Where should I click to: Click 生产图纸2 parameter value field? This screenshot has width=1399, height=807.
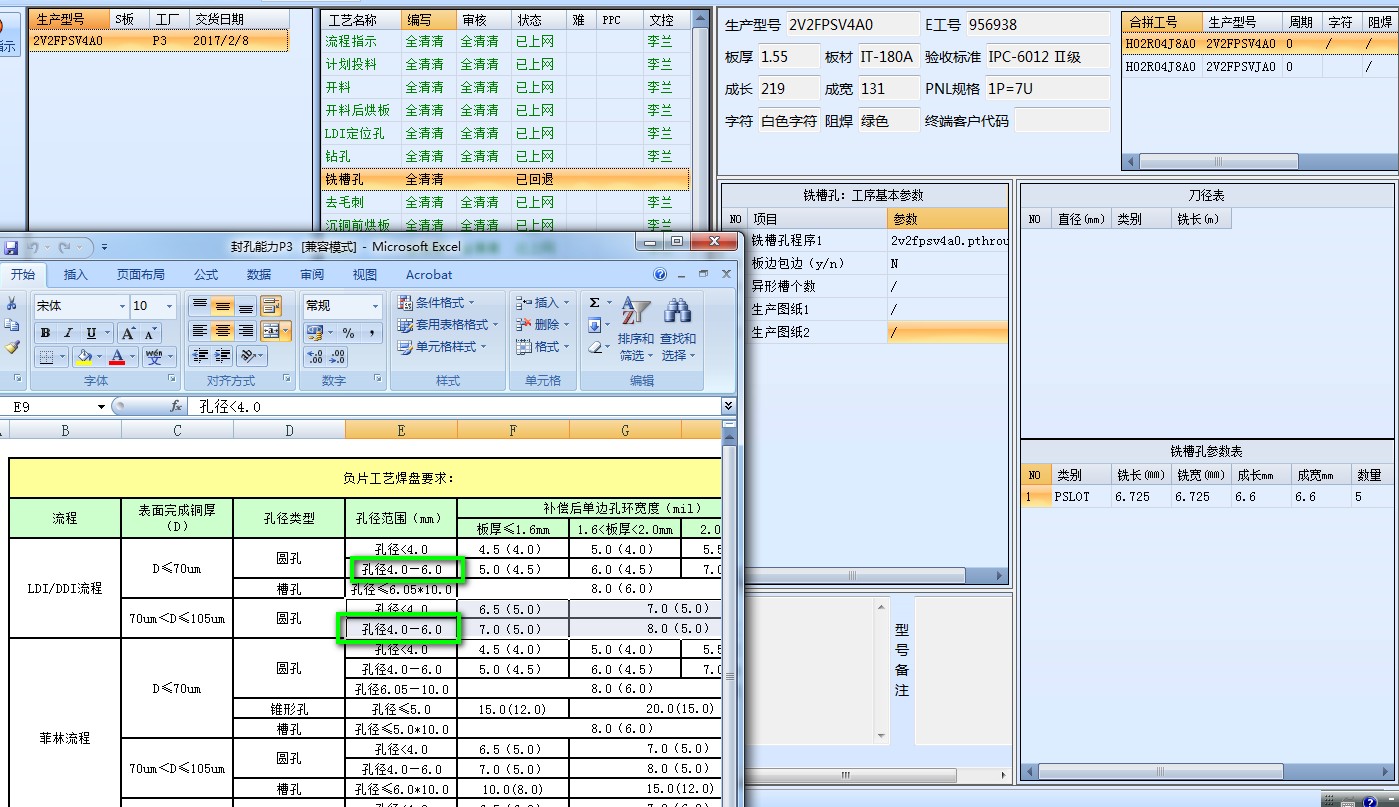click(x=947, y=332)
